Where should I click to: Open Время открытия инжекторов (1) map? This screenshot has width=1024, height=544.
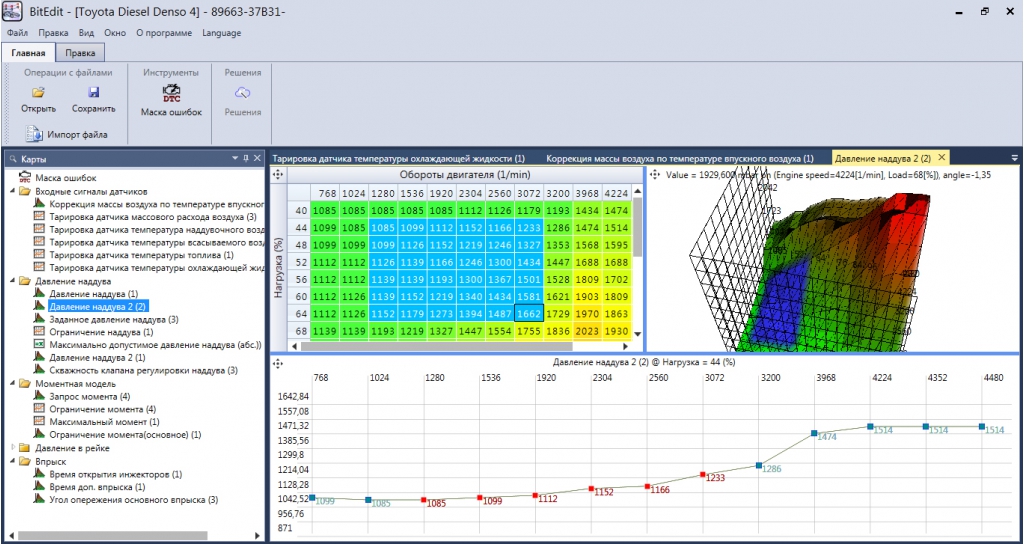coord(116,474)
